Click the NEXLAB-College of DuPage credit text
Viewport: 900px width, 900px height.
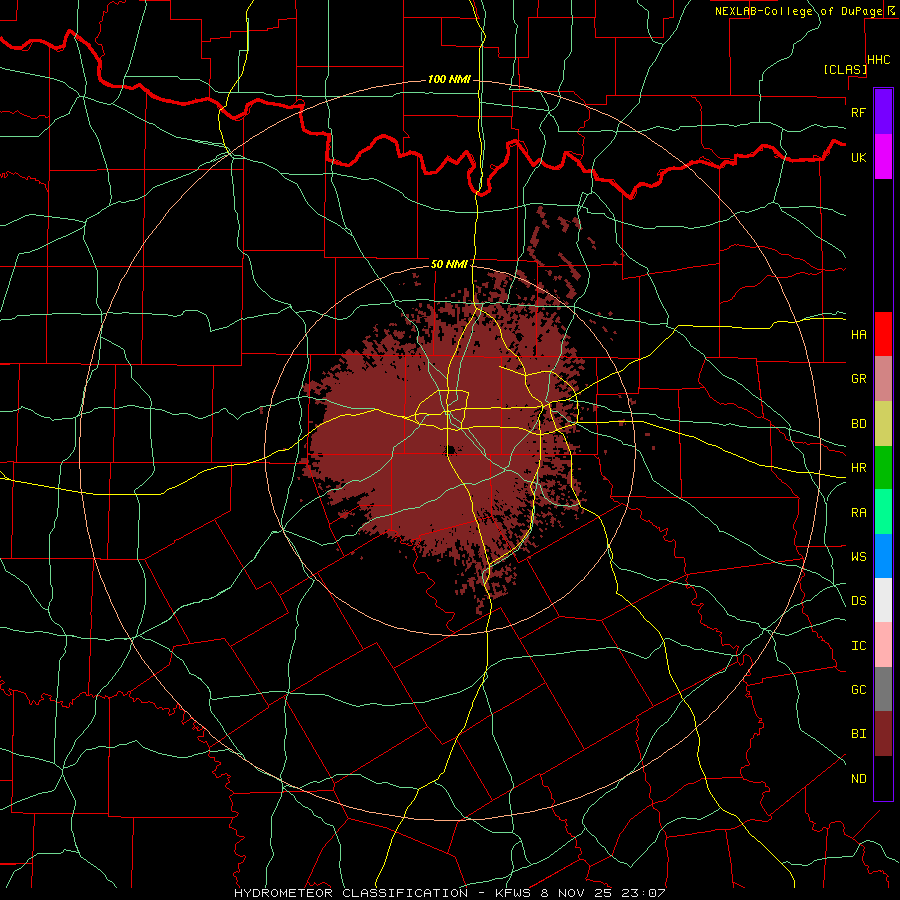[799, 11]
